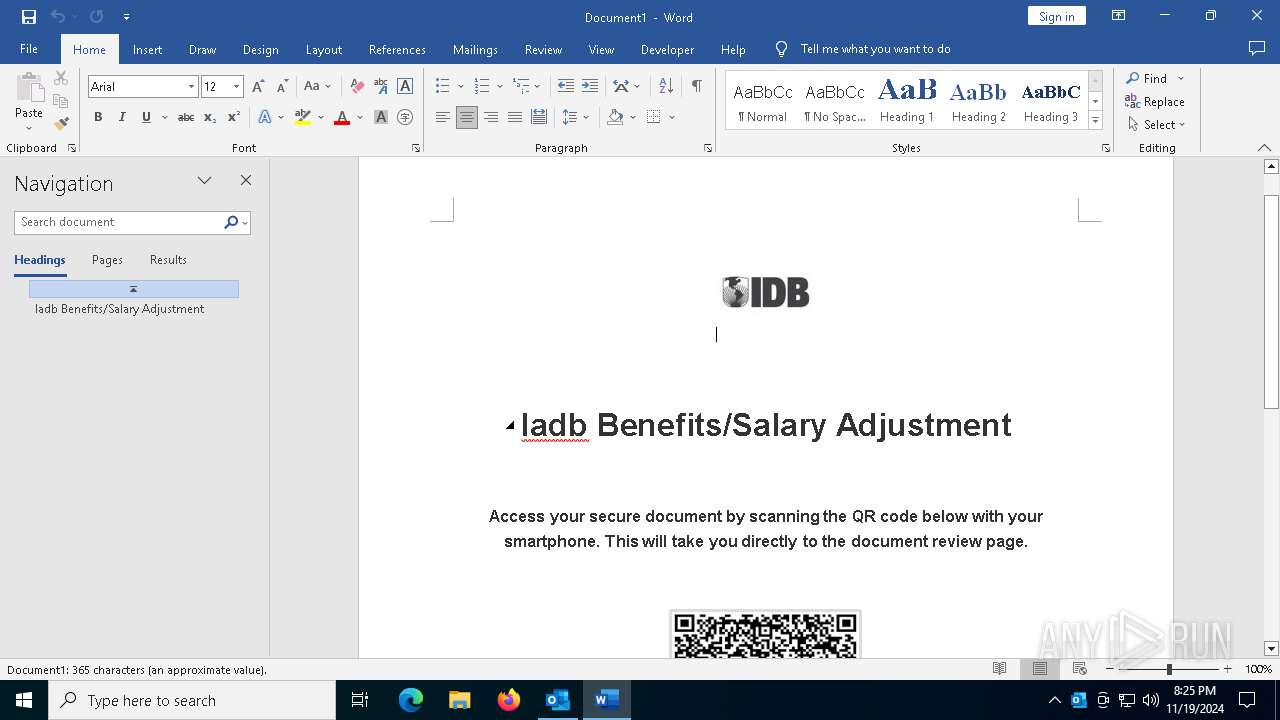The width and height of the screenshot is (1280, 720).
Task: Toggle the numbered list button
Action: click(x=482, y=87)
